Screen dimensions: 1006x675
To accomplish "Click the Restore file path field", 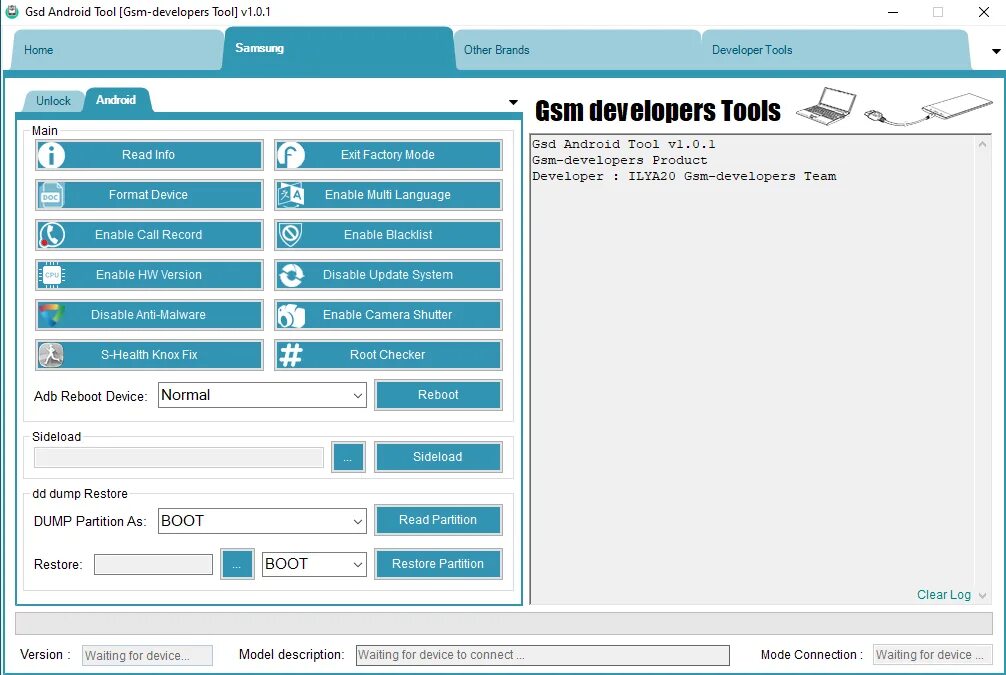I will pyautogui.click(x=153, y=565).
